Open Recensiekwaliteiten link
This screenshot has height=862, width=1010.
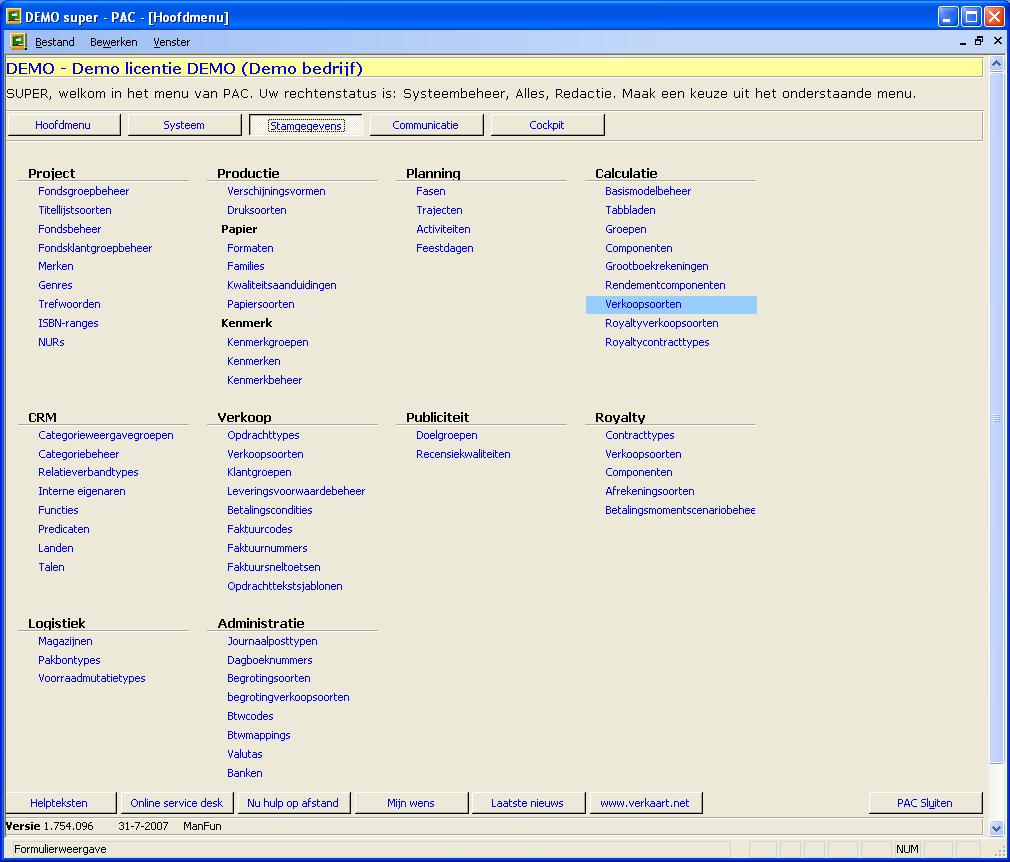(x=463, y=454)
